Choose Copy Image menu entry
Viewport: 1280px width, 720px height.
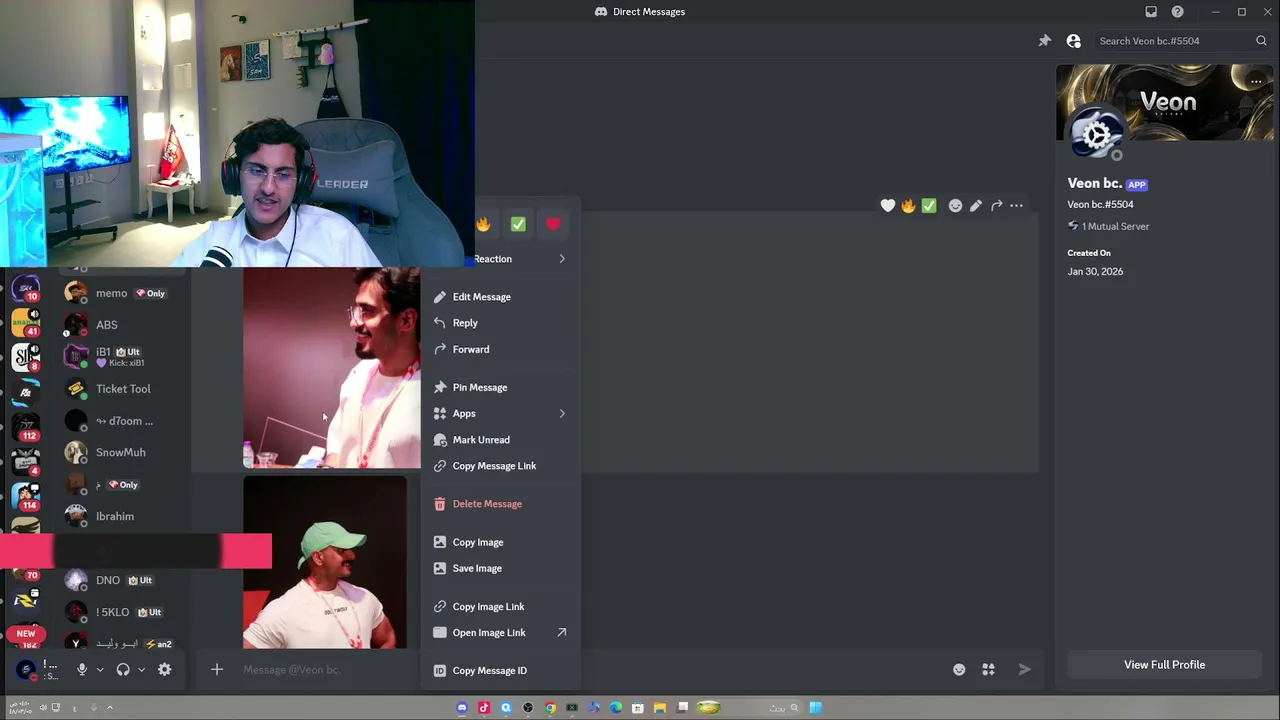(x=500, y=542)
